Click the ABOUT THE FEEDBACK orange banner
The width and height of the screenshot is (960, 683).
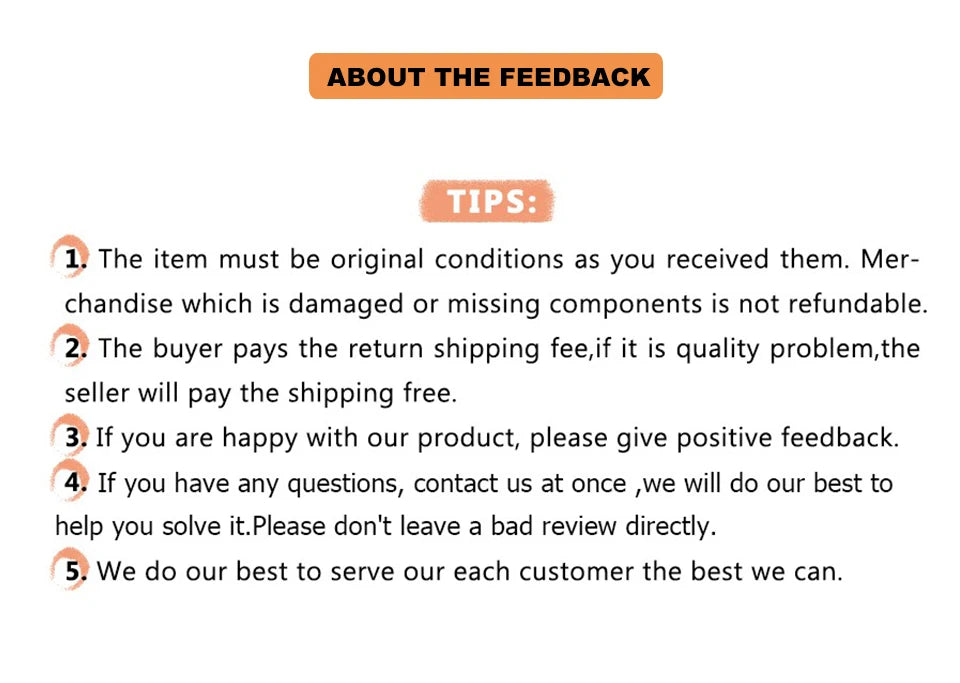click(486, 76)
